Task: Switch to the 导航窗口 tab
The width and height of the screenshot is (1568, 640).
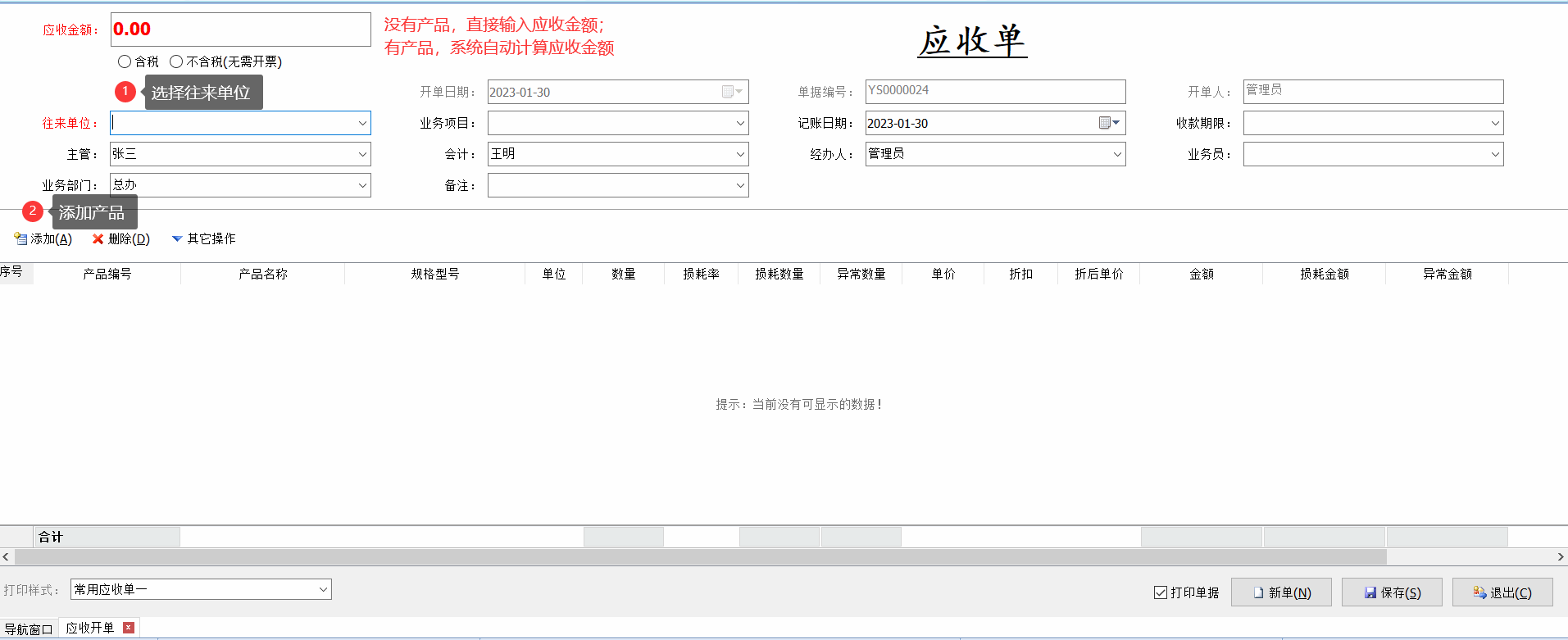Action: click(x=29, y=629)
